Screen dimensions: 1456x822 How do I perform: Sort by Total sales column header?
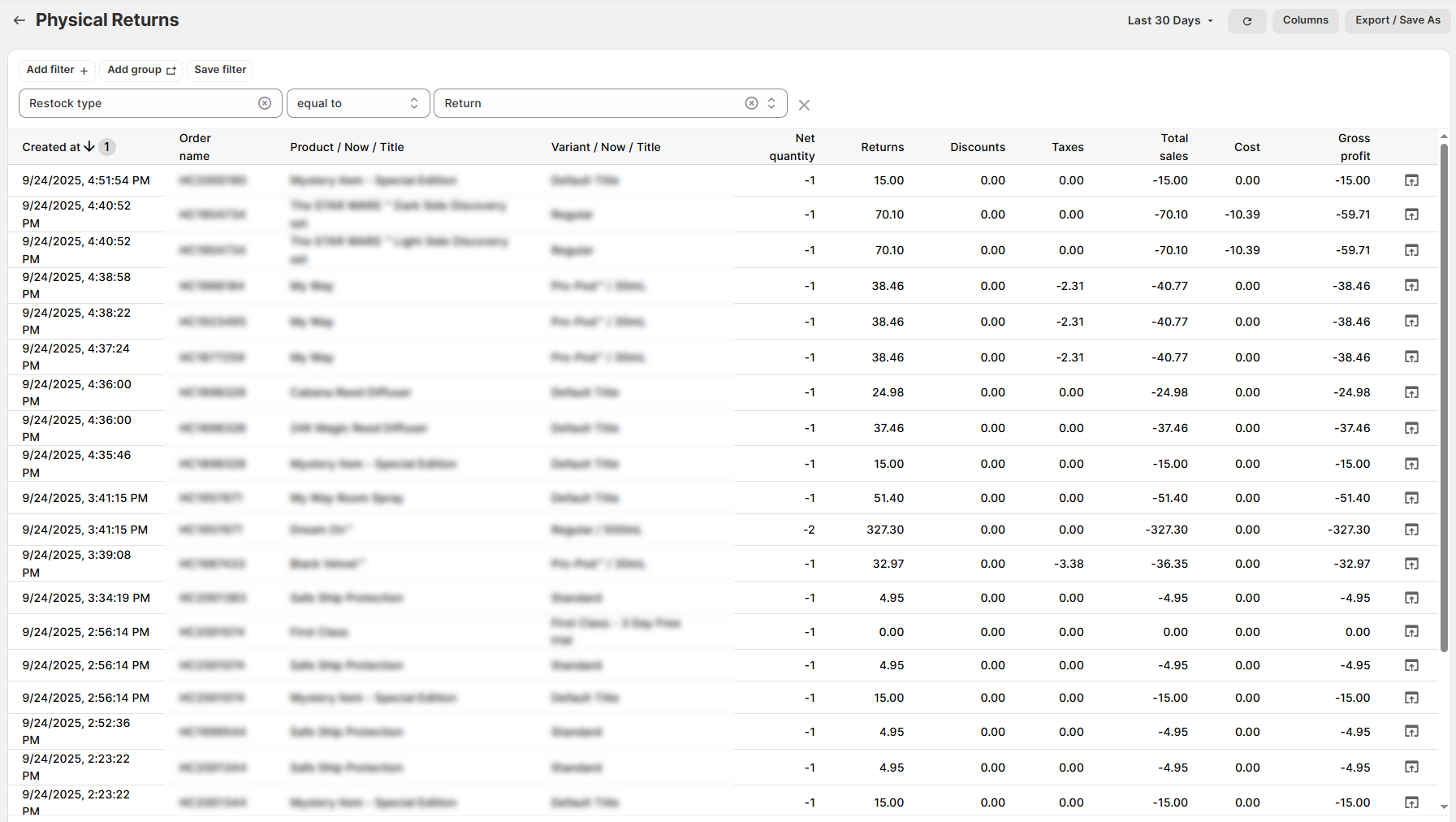pos(1173,147)
